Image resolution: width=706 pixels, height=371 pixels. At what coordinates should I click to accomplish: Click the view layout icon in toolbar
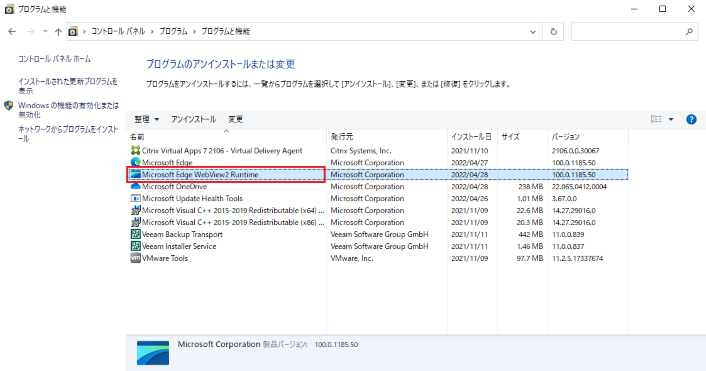click(x=656, y=119)
